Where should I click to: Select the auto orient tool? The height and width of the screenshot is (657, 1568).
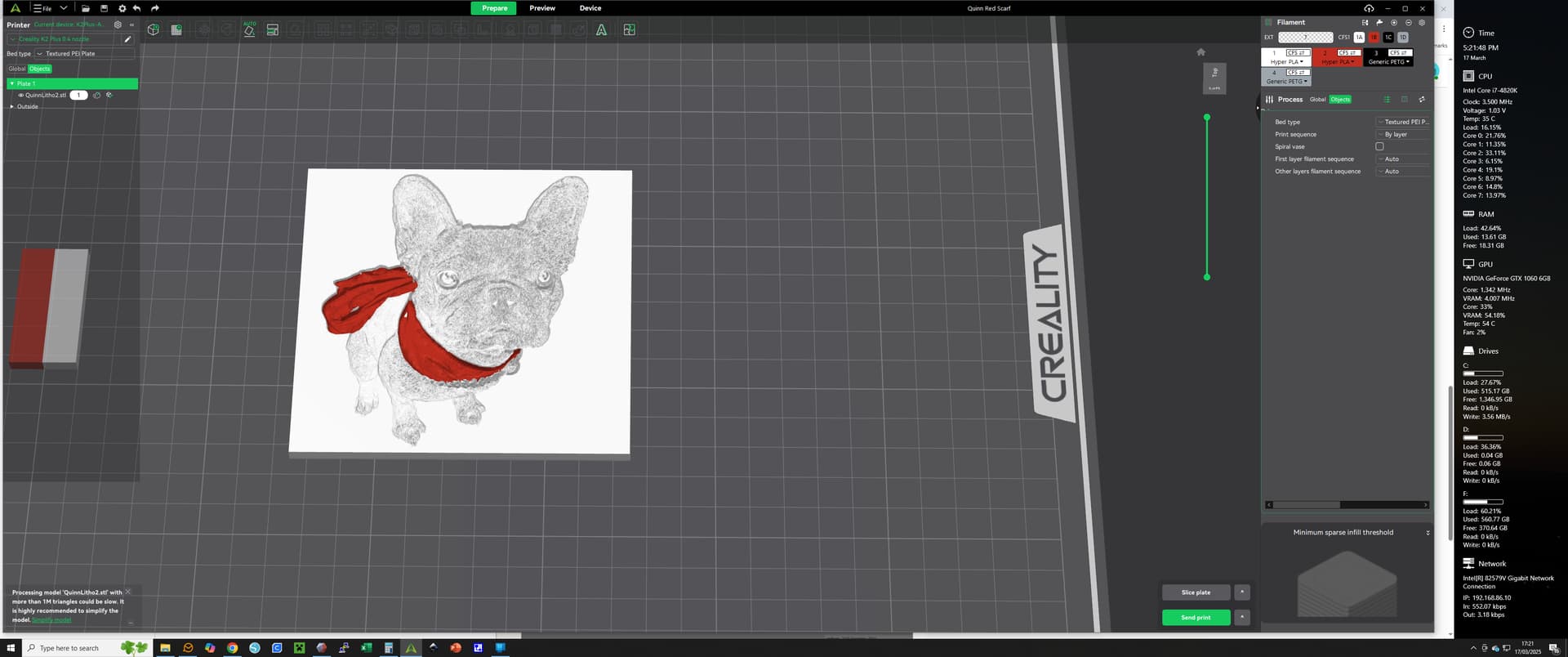pyautogui.click(x=250, y=29)
